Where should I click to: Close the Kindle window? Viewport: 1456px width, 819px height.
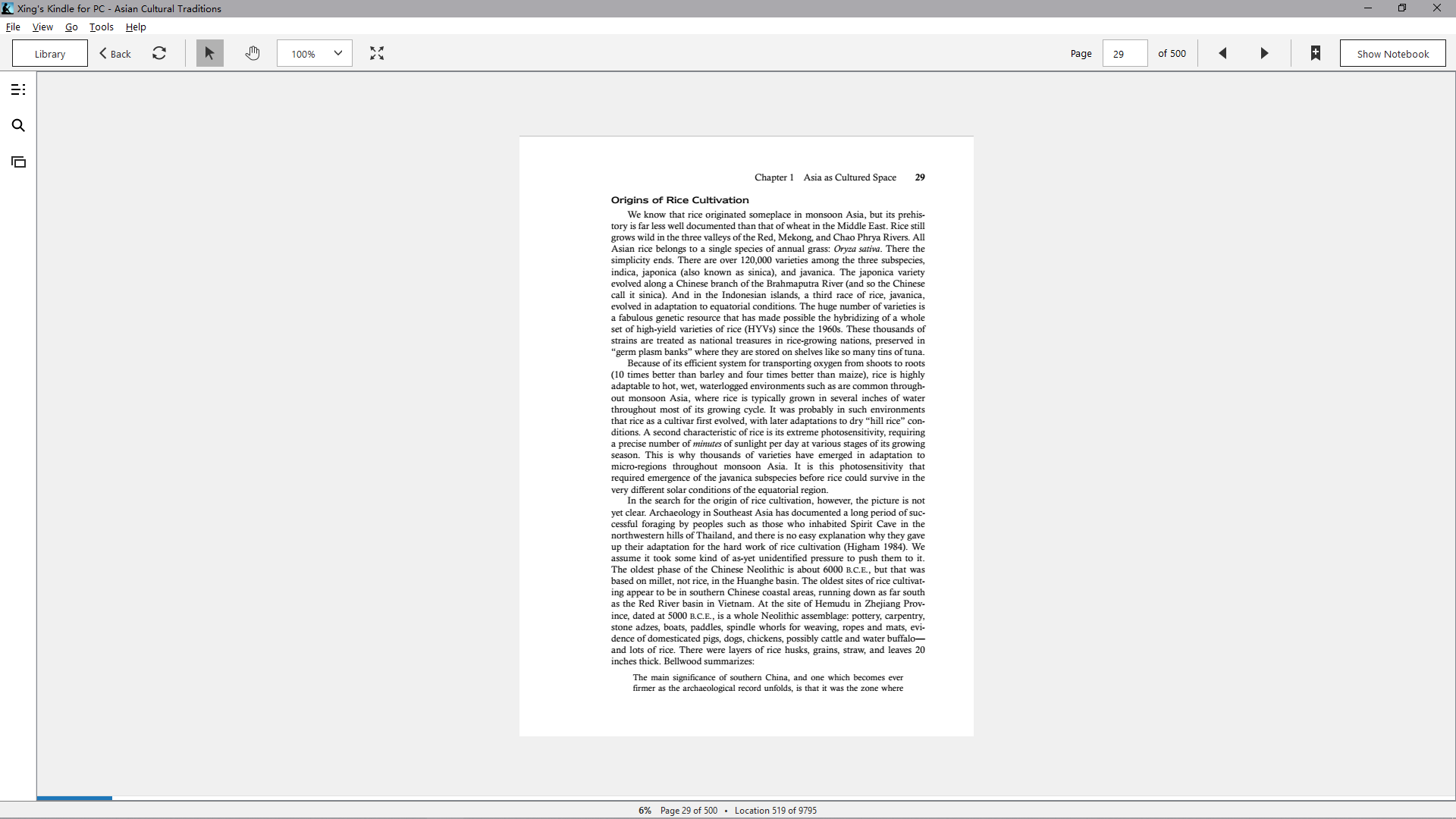click(x=1436, y=8)
